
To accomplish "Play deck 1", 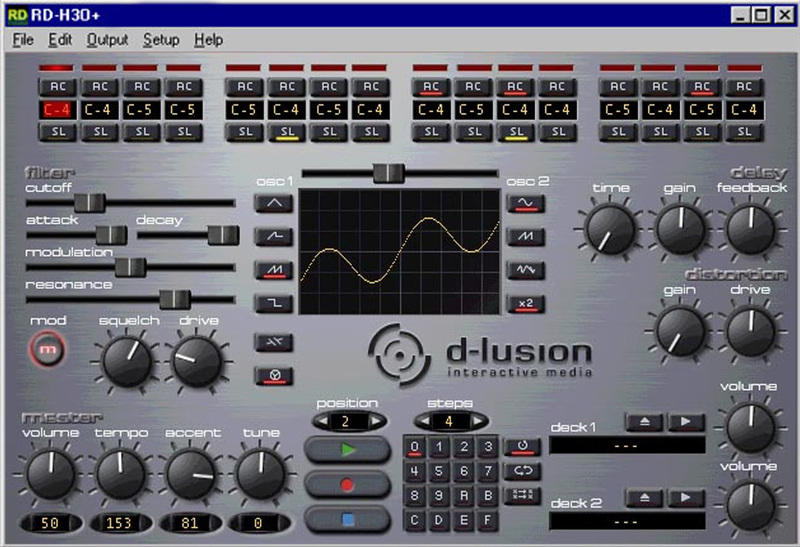I will click(686, 422).
